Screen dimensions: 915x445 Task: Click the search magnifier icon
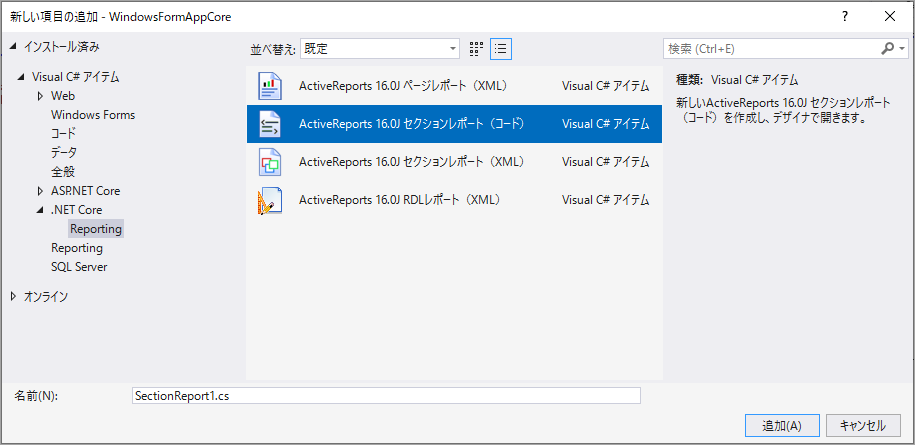[888, 48]
